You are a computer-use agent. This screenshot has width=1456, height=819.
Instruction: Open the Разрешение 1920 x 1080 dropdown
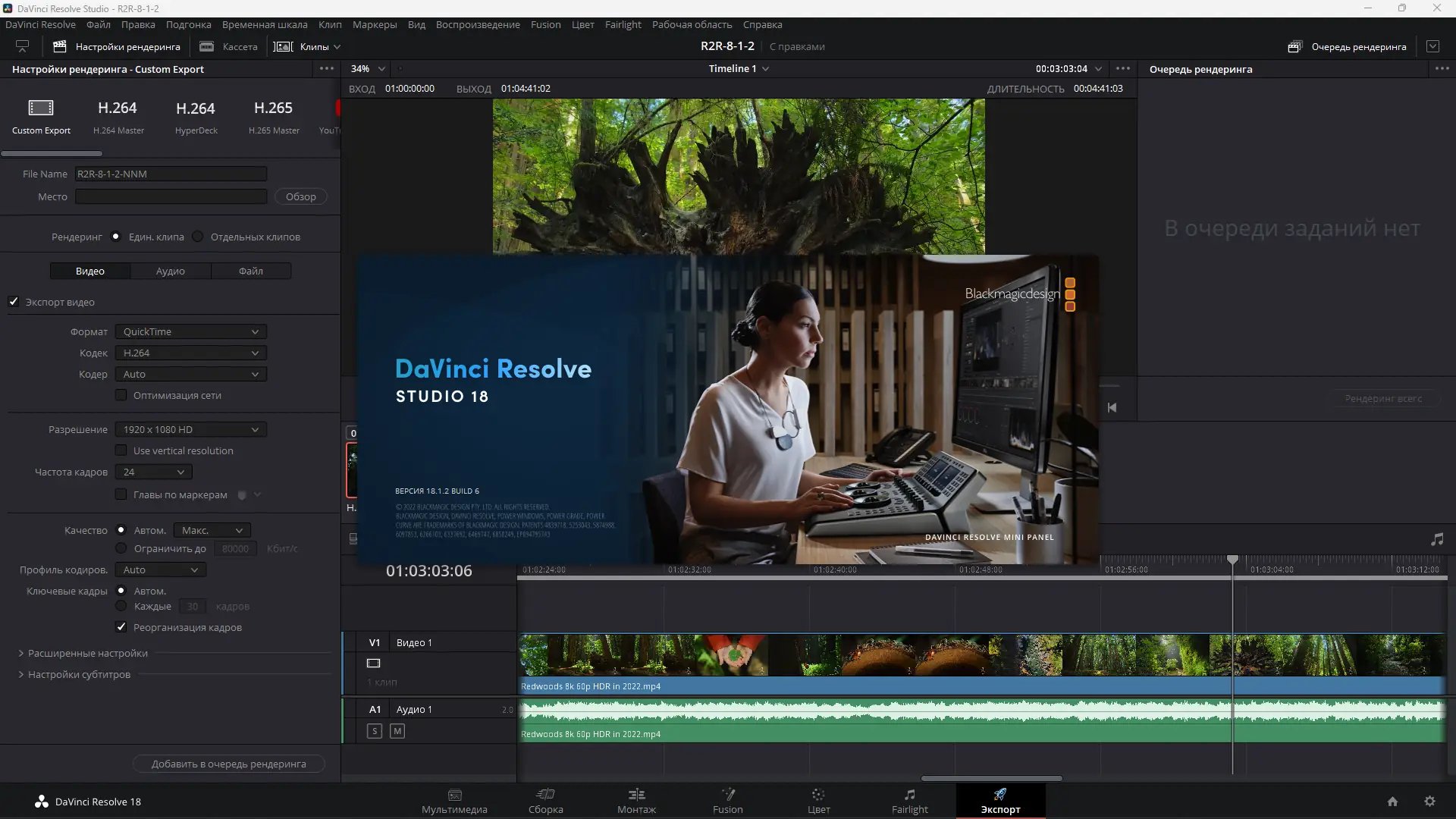tap(190, 429)
